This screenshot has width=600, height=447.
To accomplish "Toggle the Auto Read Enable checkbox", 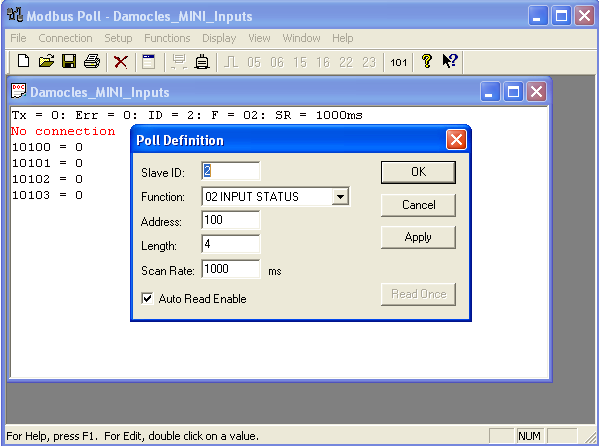I will [147, 299].
